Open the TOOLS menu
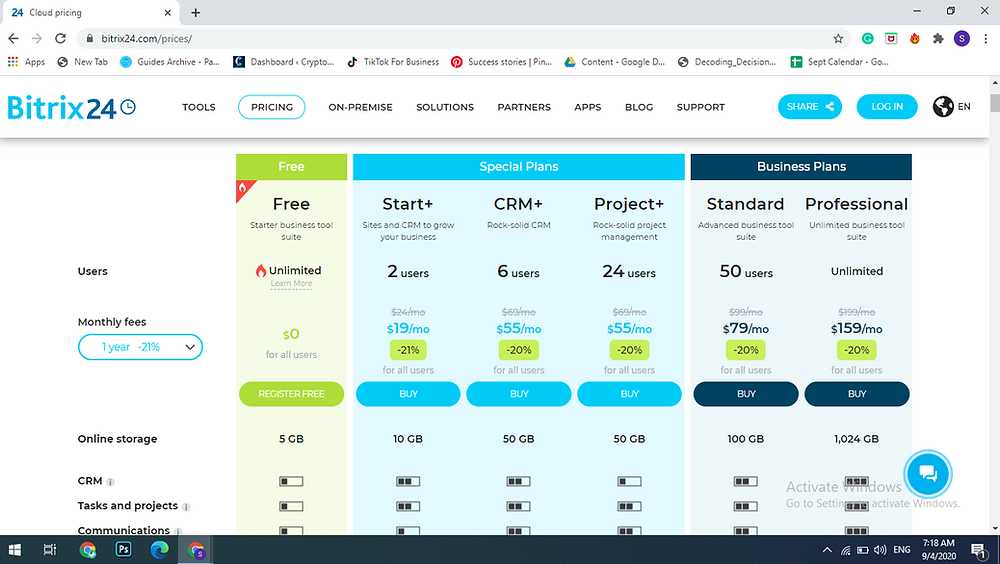 click(x=199, y=107)
